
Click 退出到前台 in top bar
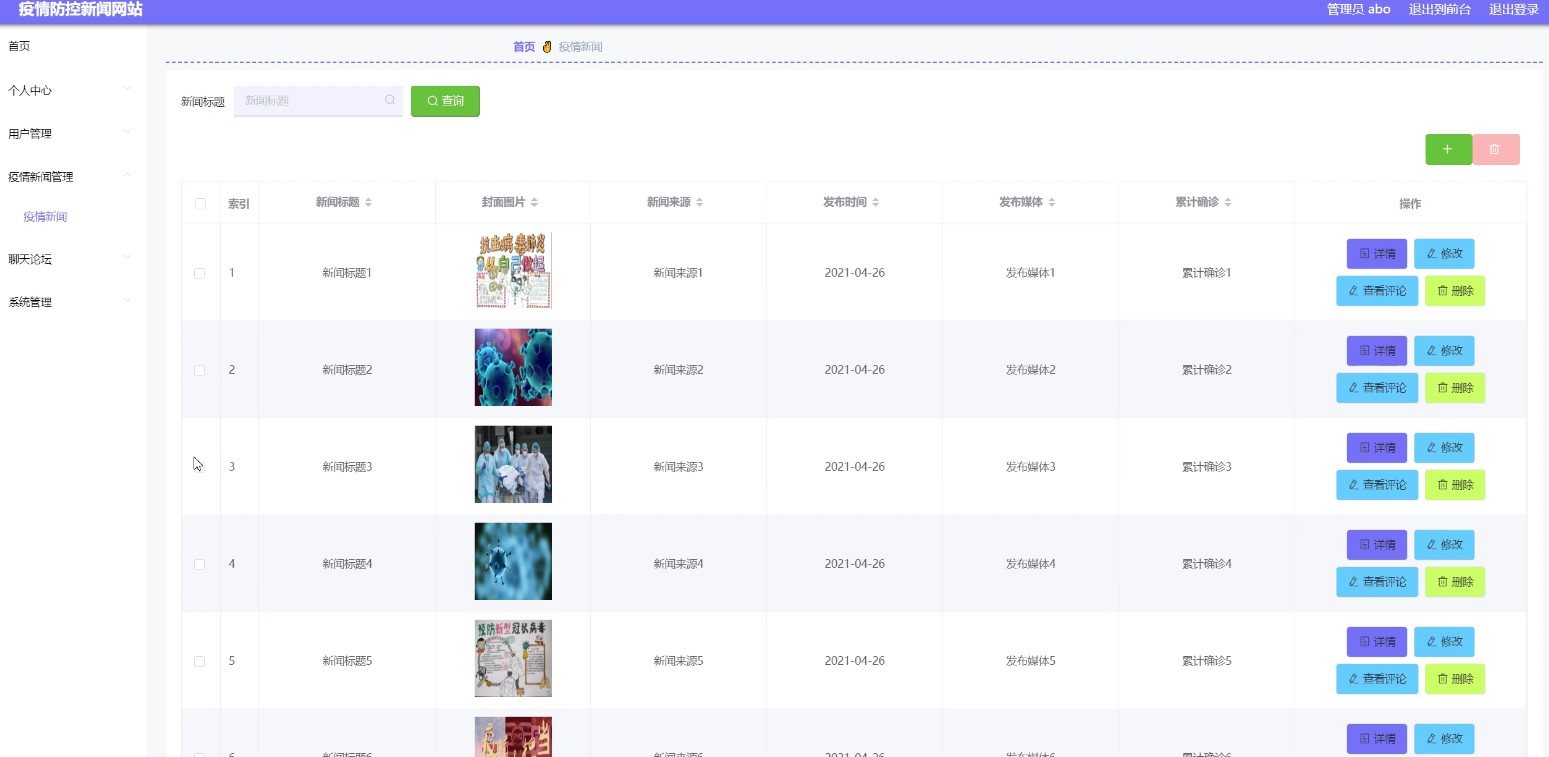(1440, 10)
